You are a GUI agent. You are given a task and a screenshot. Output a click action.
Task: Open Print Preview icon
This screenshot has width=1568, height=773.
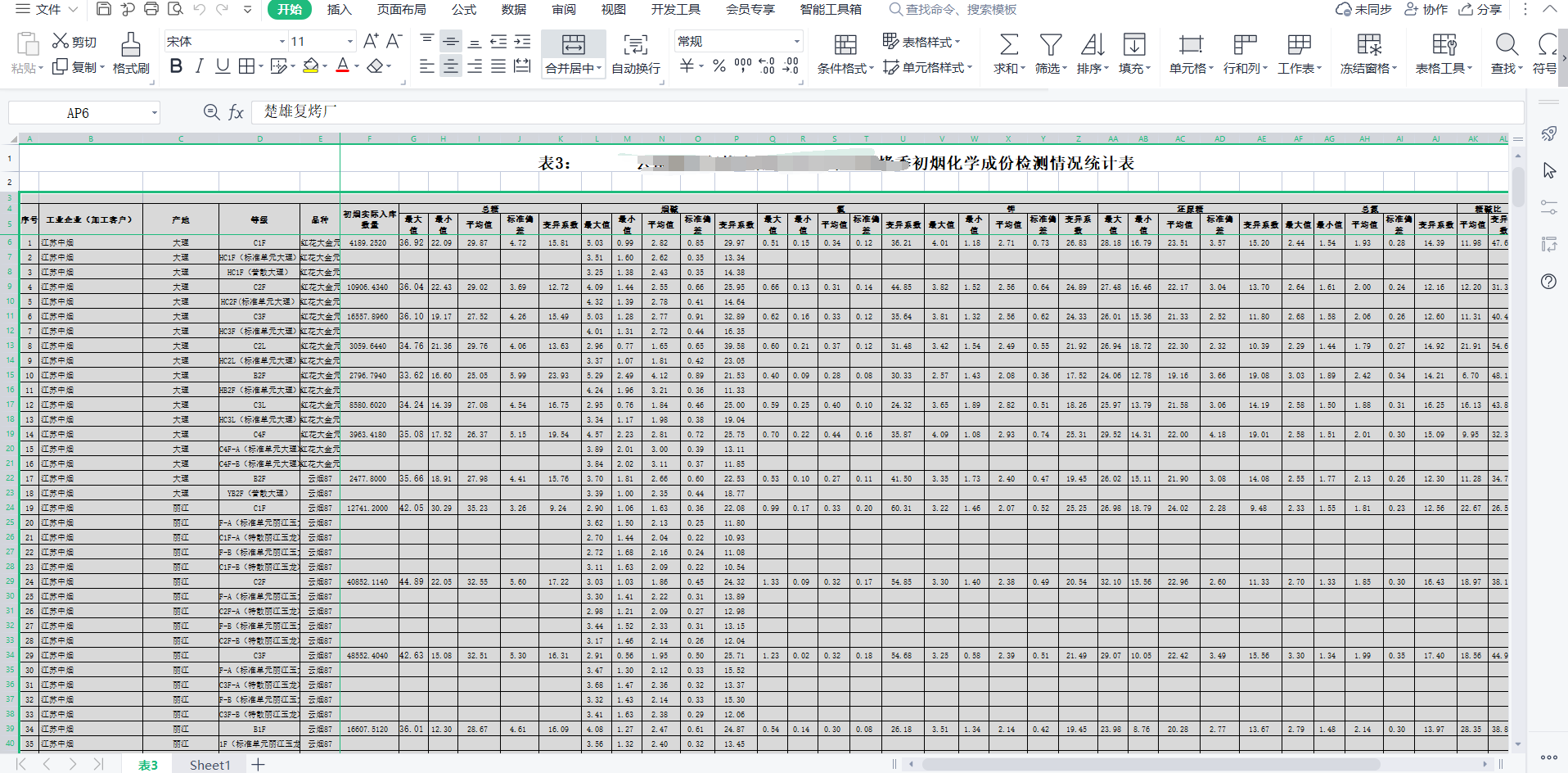175,9
